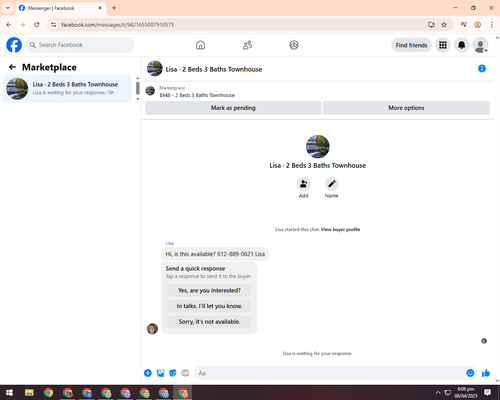Screen dimensions: 500x400
Task: Close the Messenger | Facebook tab
Action: (100, 8)
